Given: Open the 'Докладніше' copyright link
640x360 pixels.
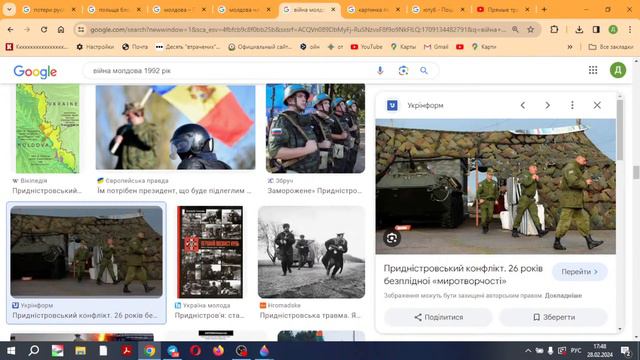Looking at the screenshot, I should pos(563,296).
